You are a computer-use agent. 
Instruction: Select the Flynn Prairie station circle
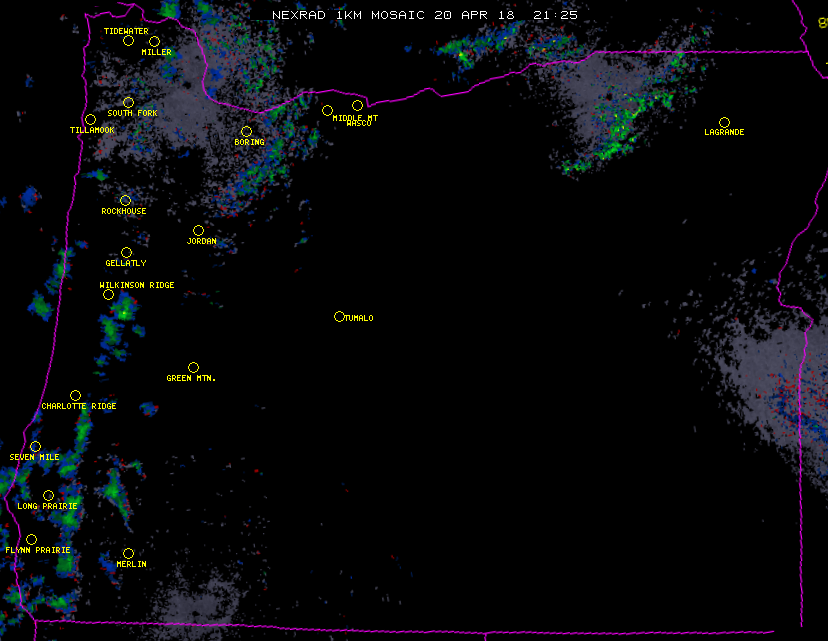pyautogui.click(x=31, y=539)
